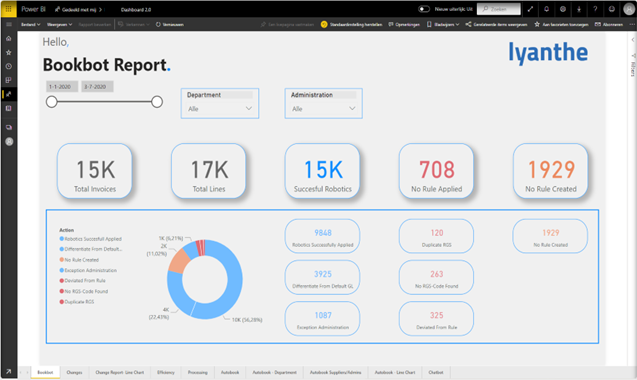The image size is (637, 380).
Task: Select No Rule Created legend item
Action: click(x=79, y=260)
